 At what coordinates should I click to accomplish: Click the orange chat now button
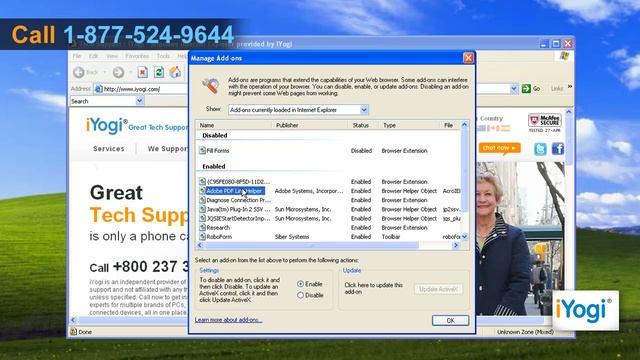[500, 148]
